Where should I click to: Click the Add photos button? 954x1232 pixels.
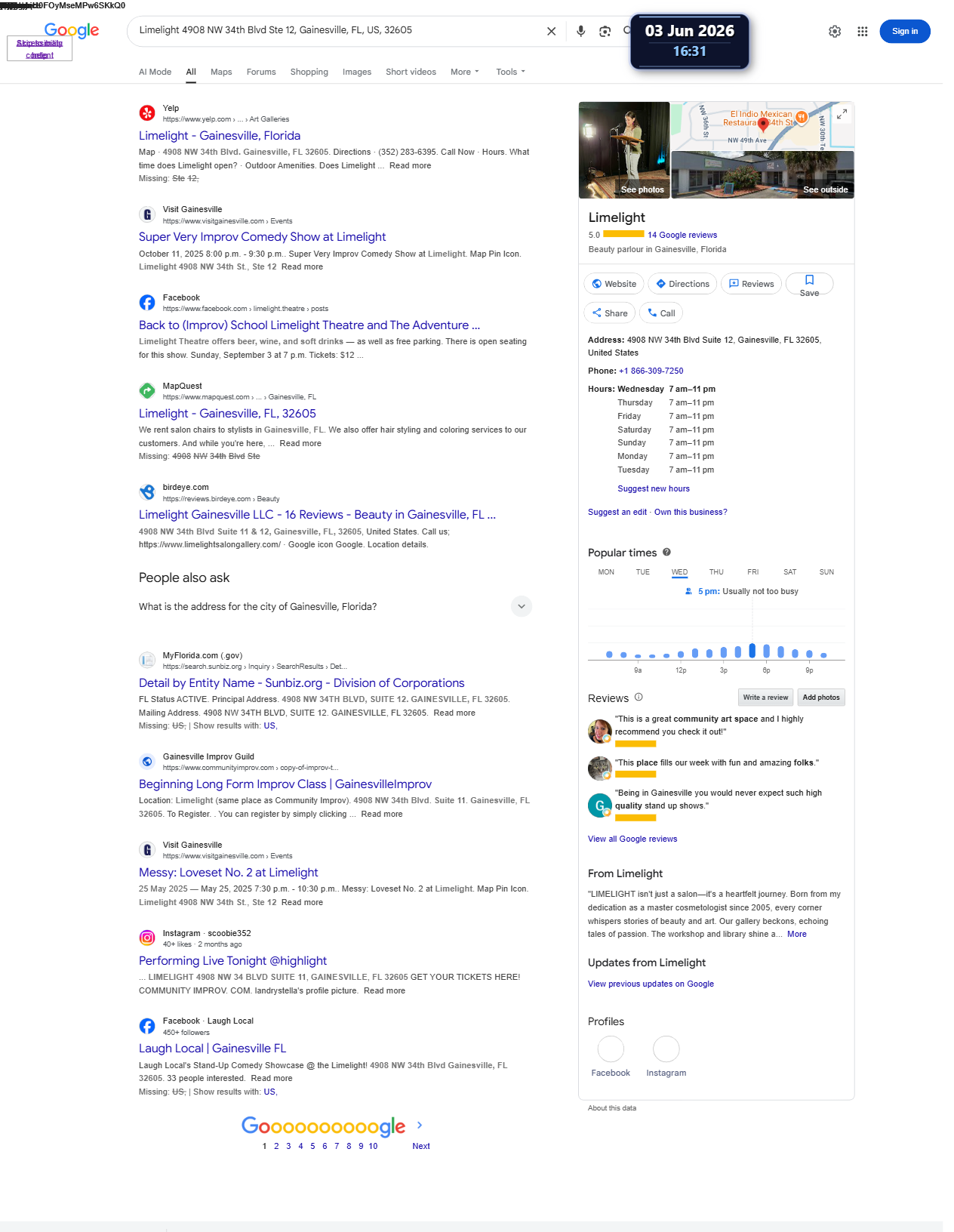(x=821, y=698)
